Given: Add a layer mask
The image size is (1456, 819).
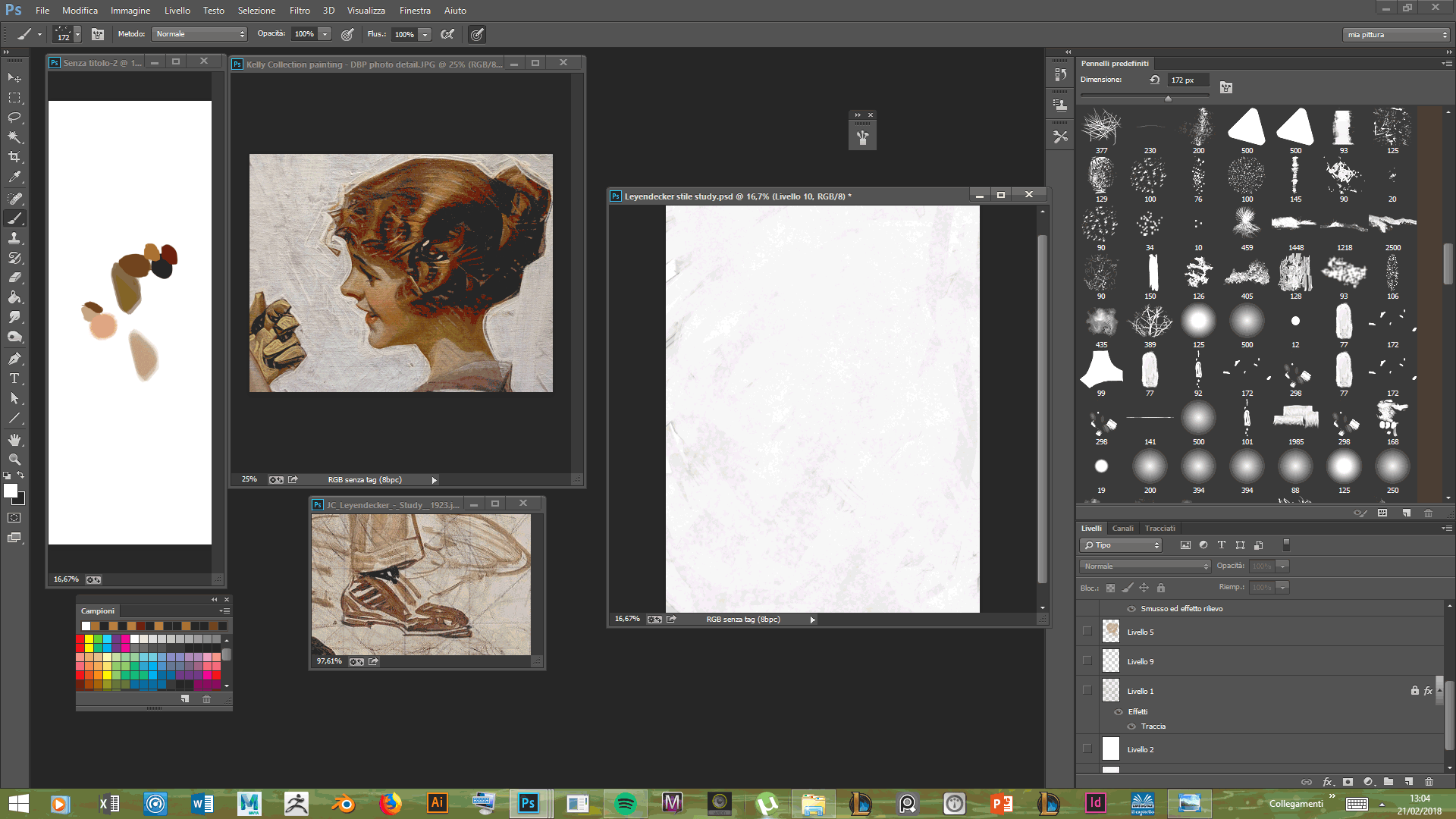Looking at the screenshot, I should click(1348, 781).
